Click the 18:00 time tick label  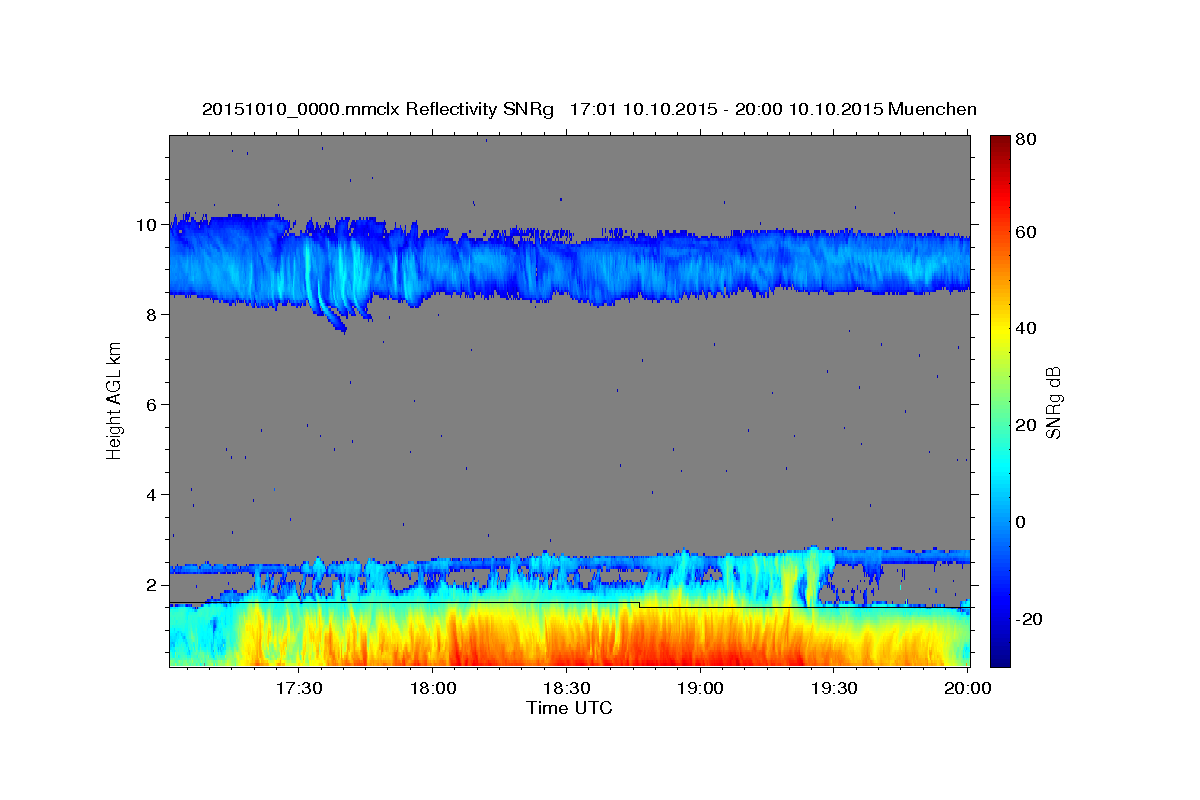pos(433,689)
